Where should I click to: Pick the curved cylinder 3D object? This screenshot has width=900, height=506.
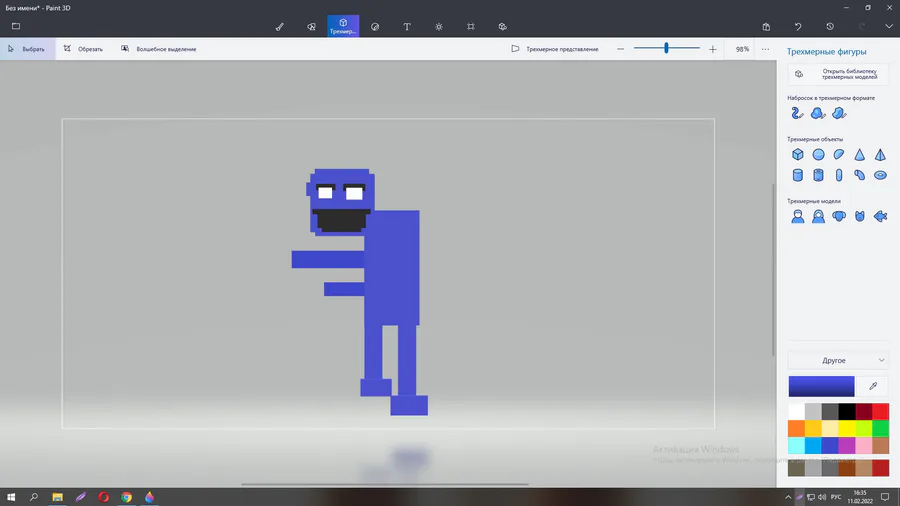pyautogui.click(x=859, y=175)
